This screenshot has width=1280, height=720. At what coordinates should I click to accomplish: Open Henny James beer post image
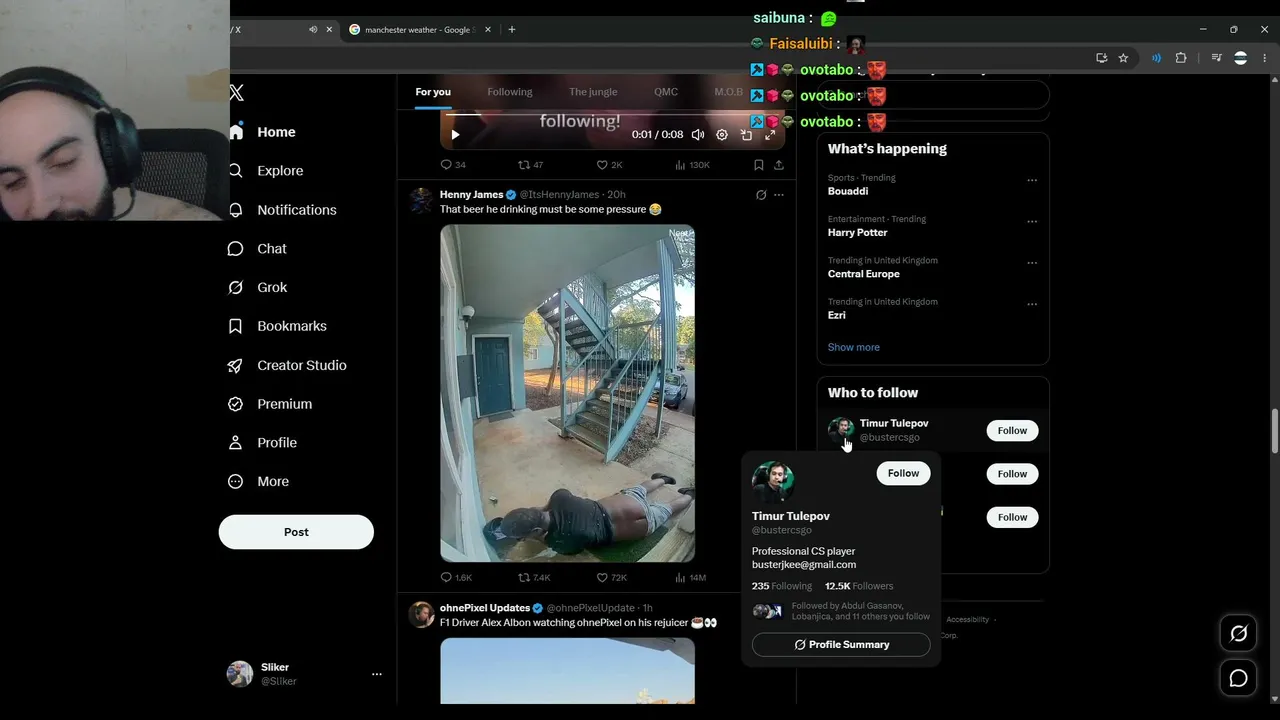click(x=567, y=393)
